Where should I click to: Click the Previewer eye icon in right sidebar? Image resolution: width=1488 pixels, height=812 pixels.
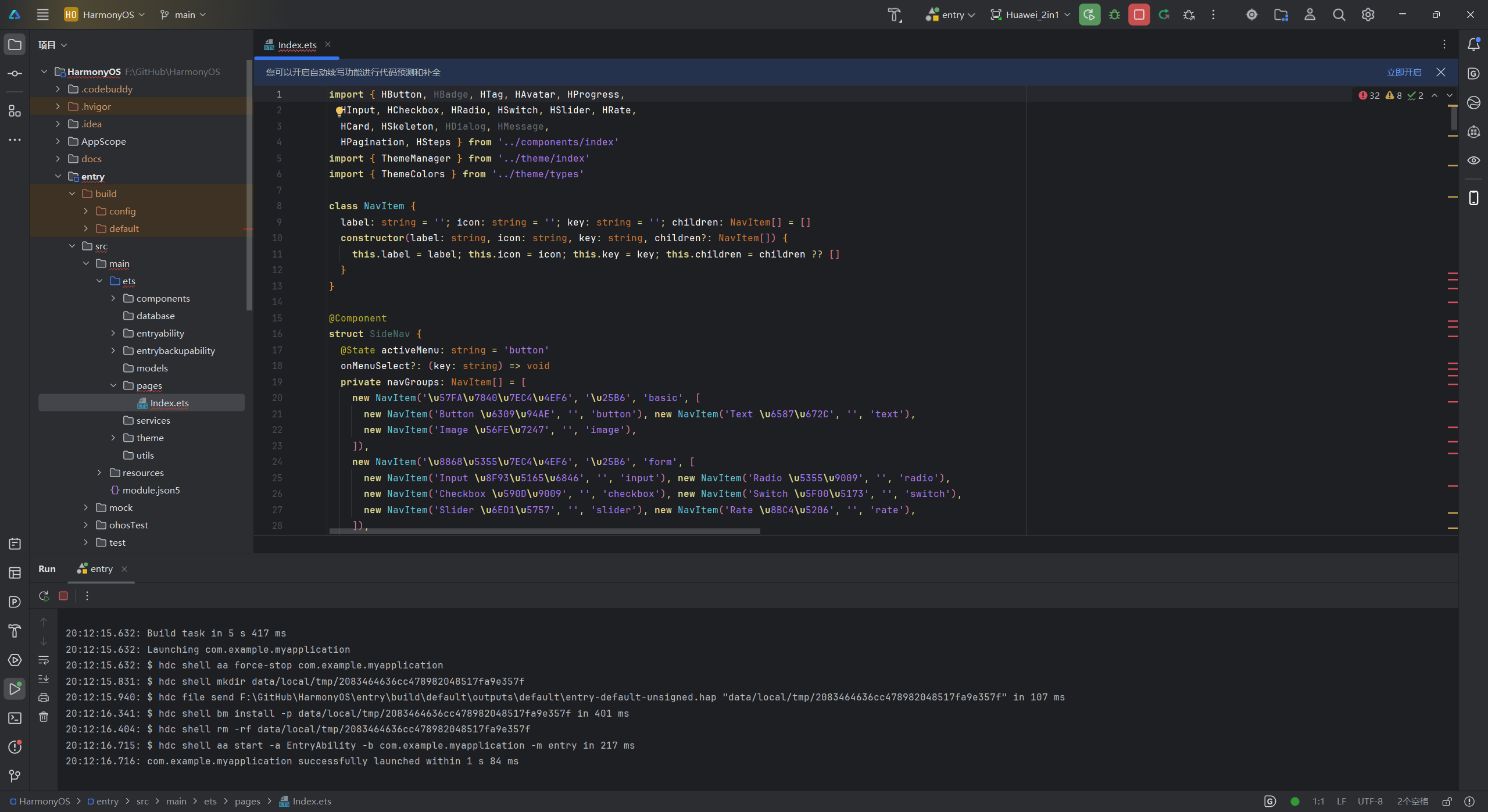1473,160
